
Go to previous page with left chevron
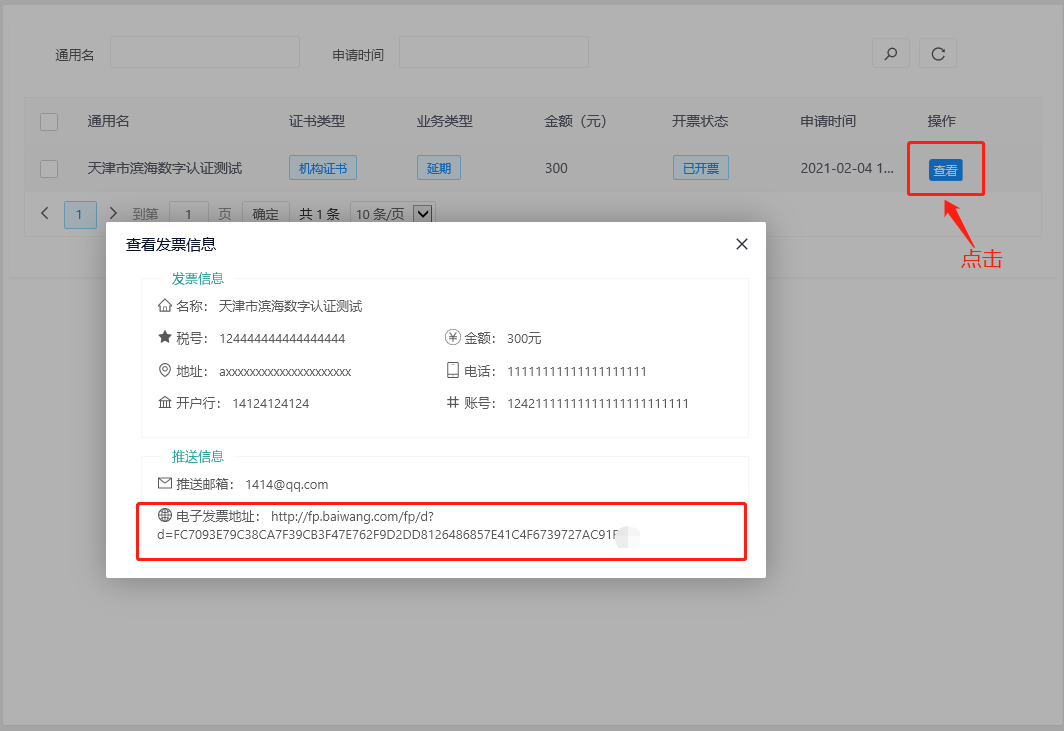(45, 214)
